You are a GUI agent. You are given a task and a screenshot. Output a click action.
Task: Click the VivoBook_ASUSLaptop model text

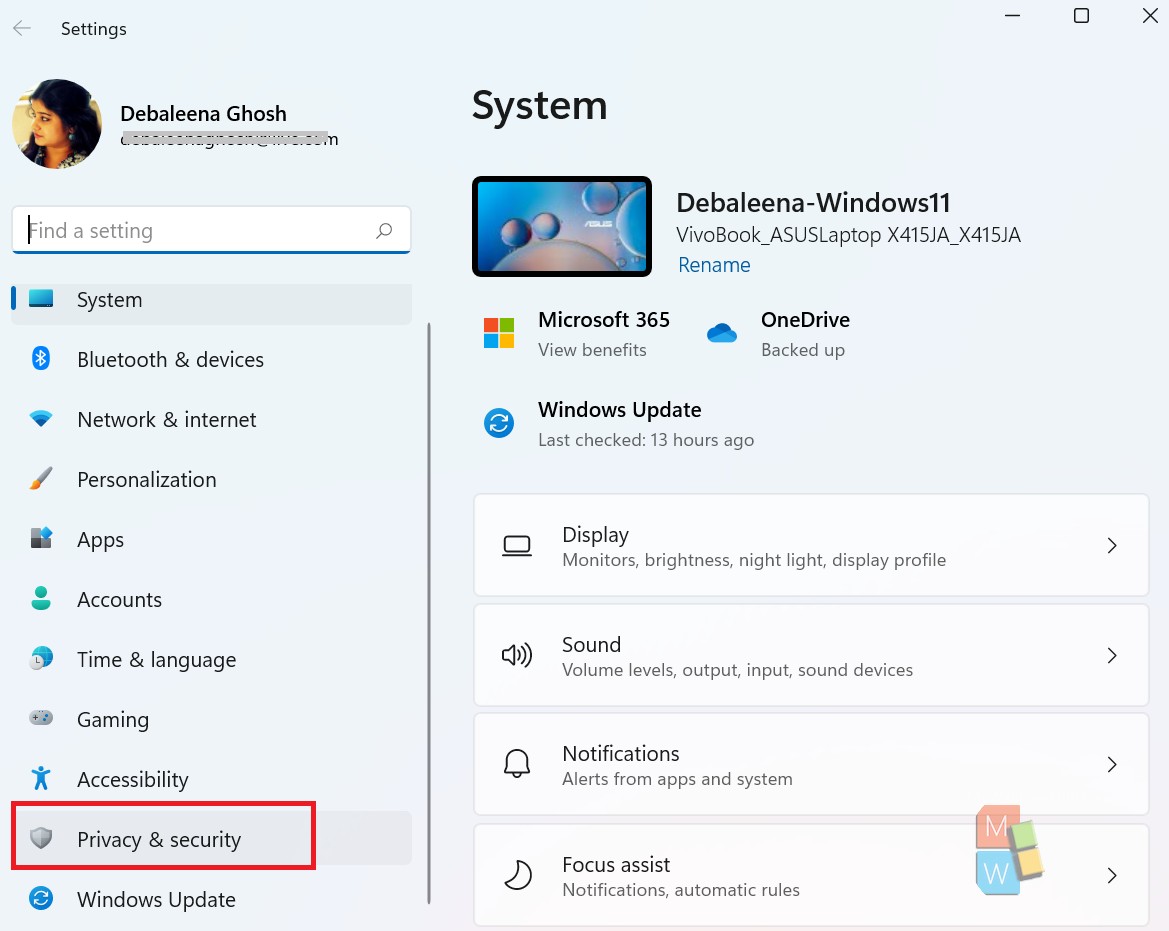coord(848,235)
